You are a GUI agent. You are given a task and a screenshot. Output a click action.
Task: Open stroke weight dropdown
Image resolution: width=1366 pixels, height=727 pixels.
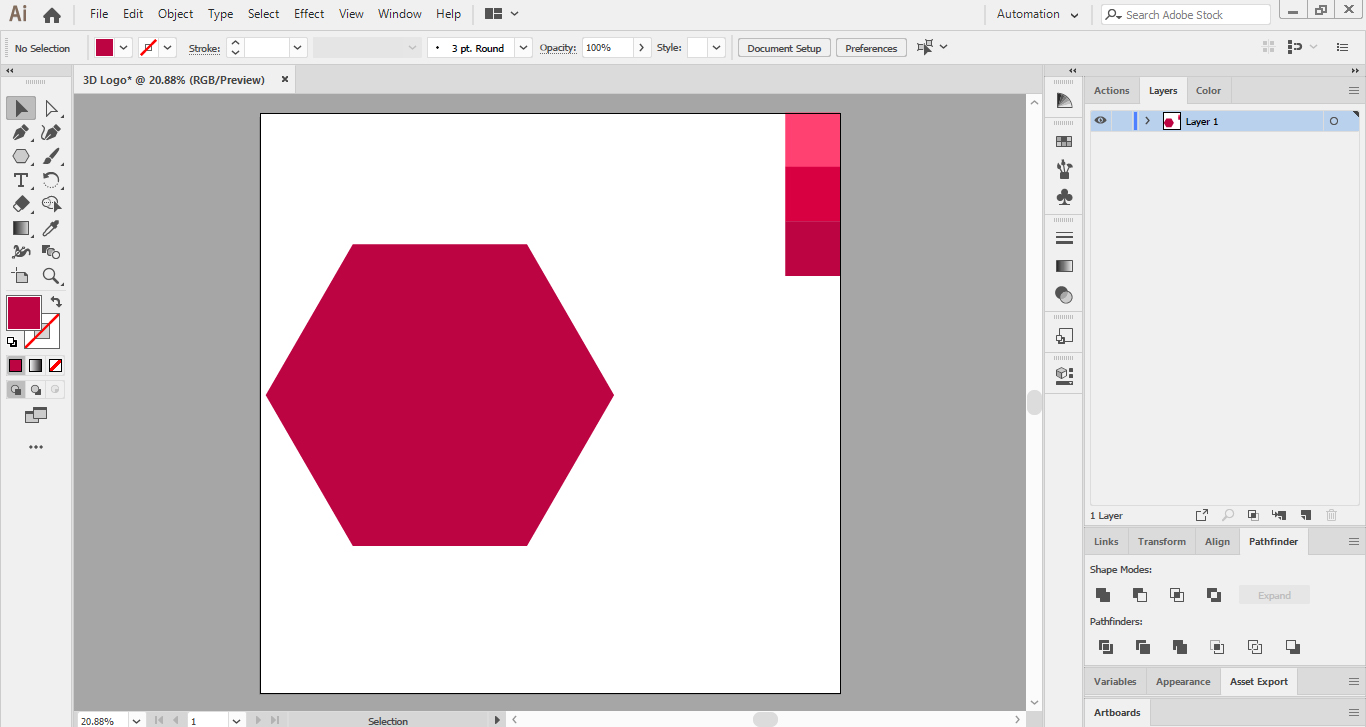point(298,47)
